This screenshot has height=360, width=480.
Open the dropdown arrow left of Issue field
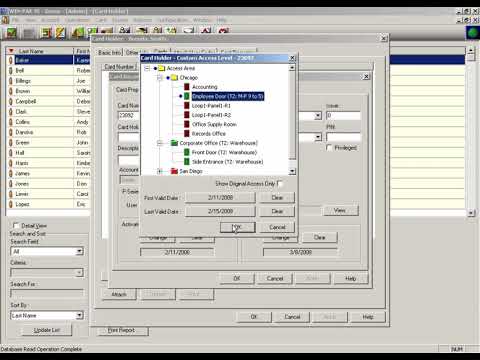pyautogui.click(x=318, y=116)
